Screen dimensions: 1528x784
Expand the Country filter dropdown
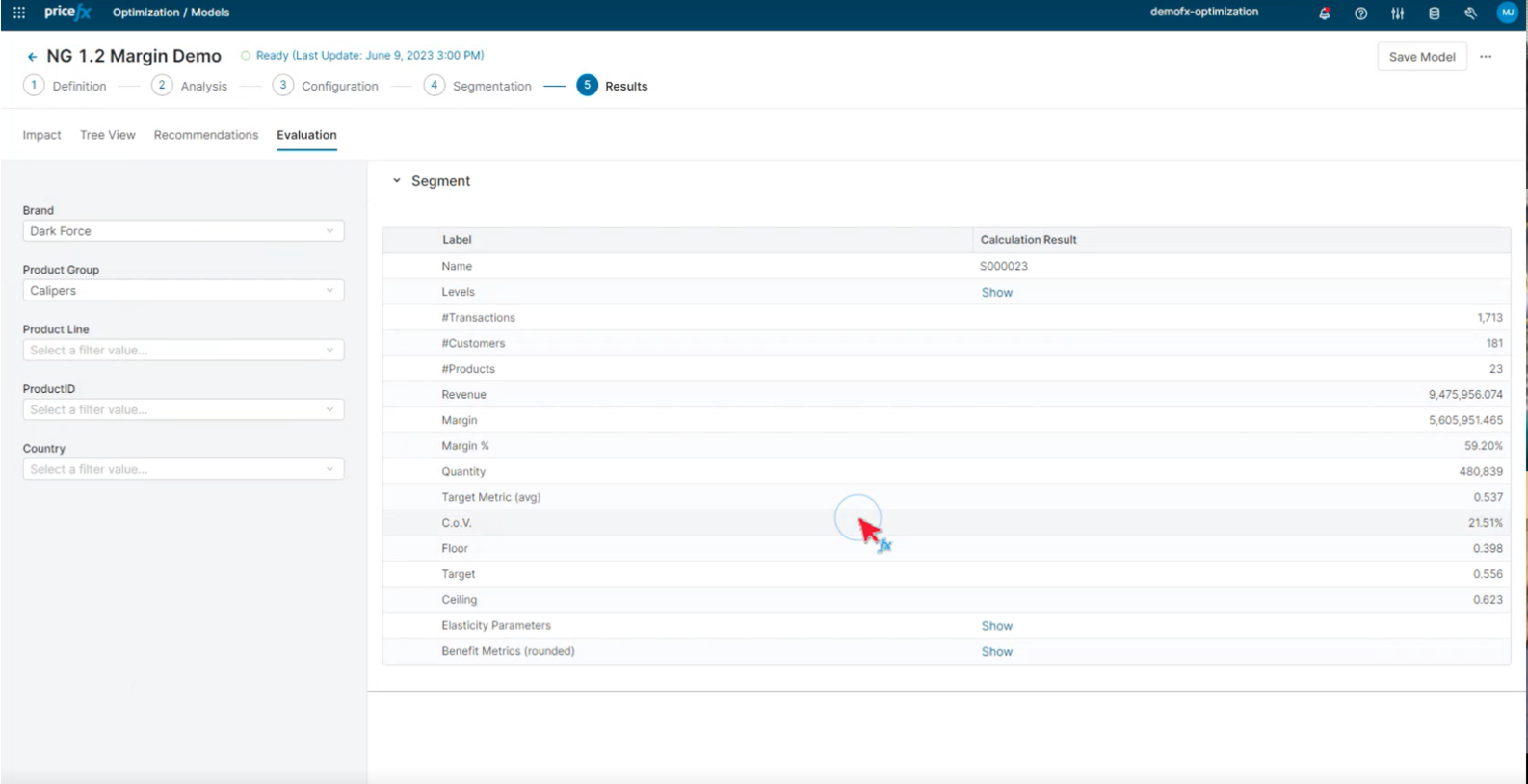click(x=183, y=469)
